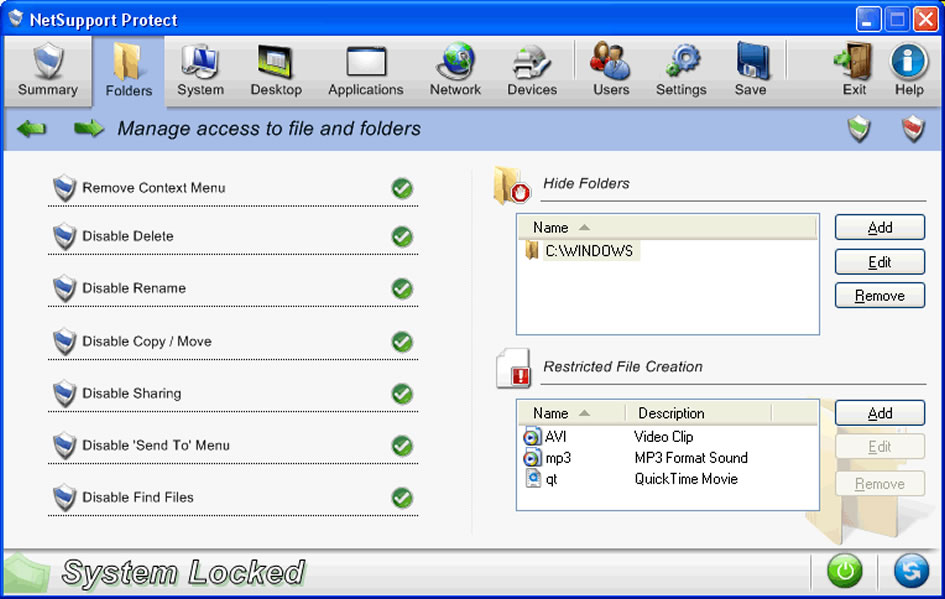This screenshot has height=599, width=945.
Task: Click the shield icon beside Disable 'Send To' Menu
Action: click(x=64, y=446)
